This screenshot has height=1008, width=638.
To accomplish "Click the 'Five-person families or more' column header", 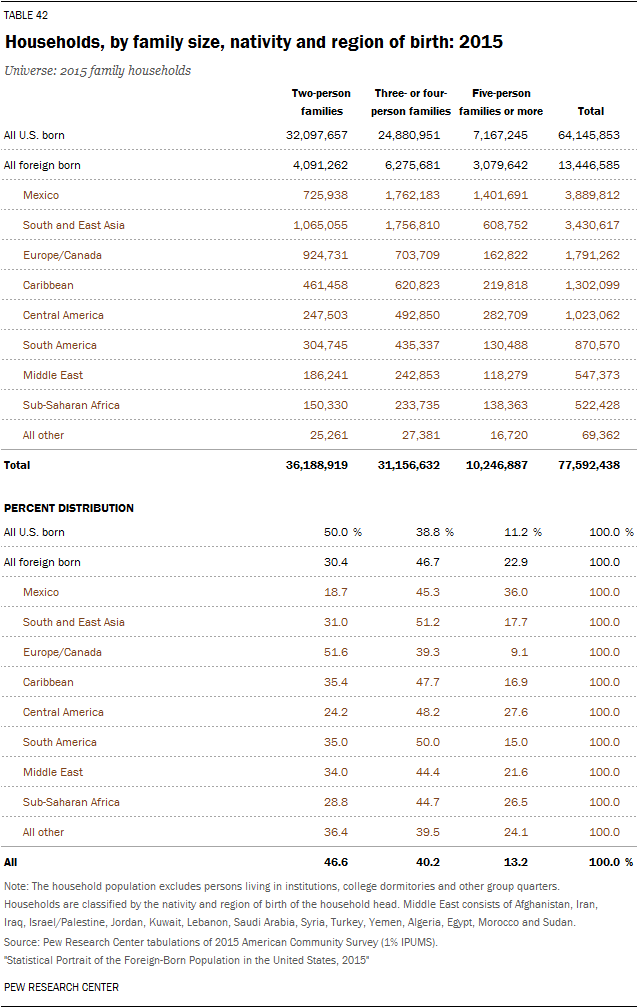I will [507, 102].
